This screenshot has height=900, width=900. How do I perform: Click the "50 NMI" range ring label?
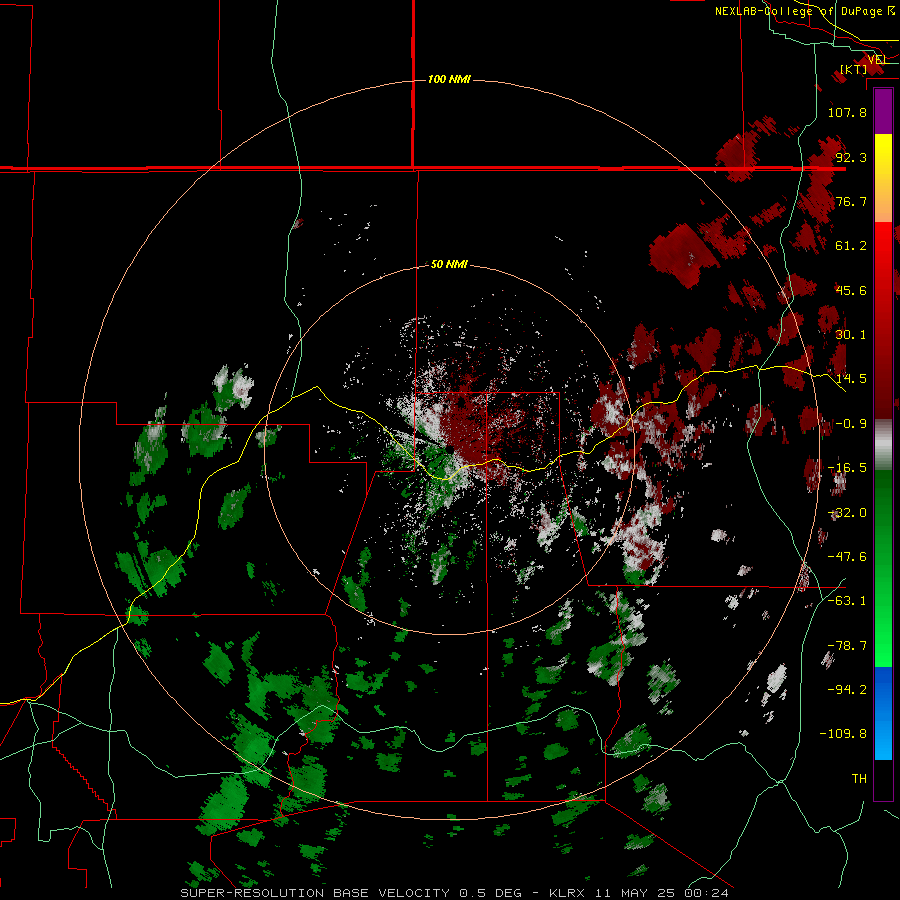(449, 264)
